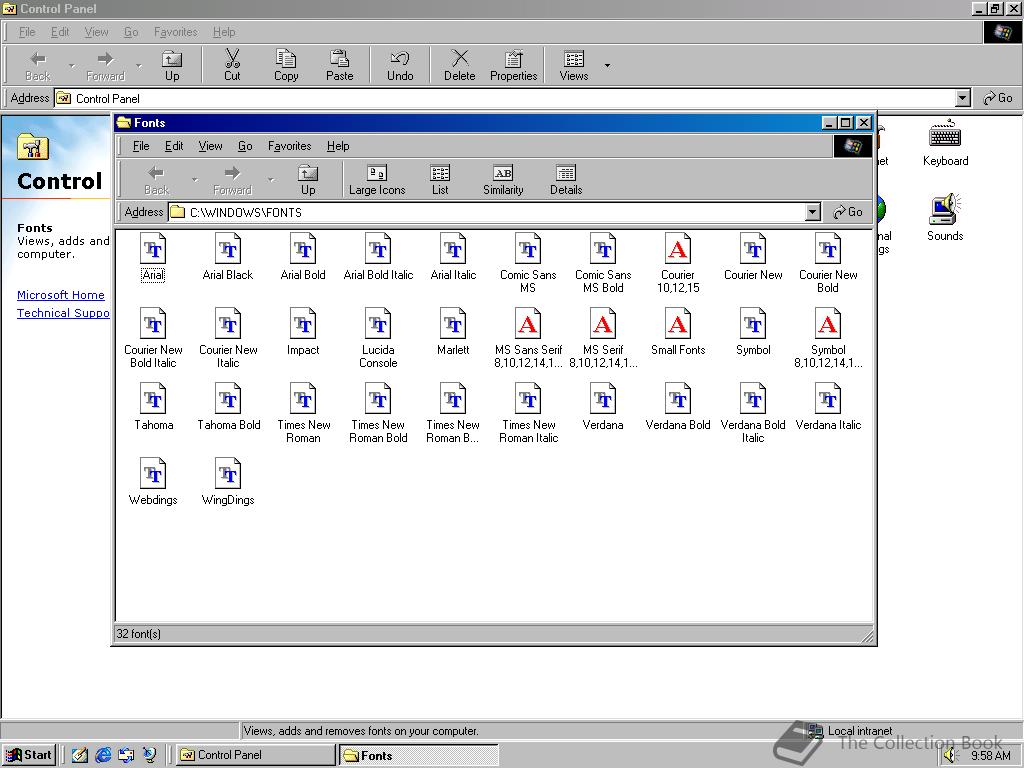Go Up one folder in Fonts window
The width and height of the screenshot is (1024, 768).
tap(308, 180)
